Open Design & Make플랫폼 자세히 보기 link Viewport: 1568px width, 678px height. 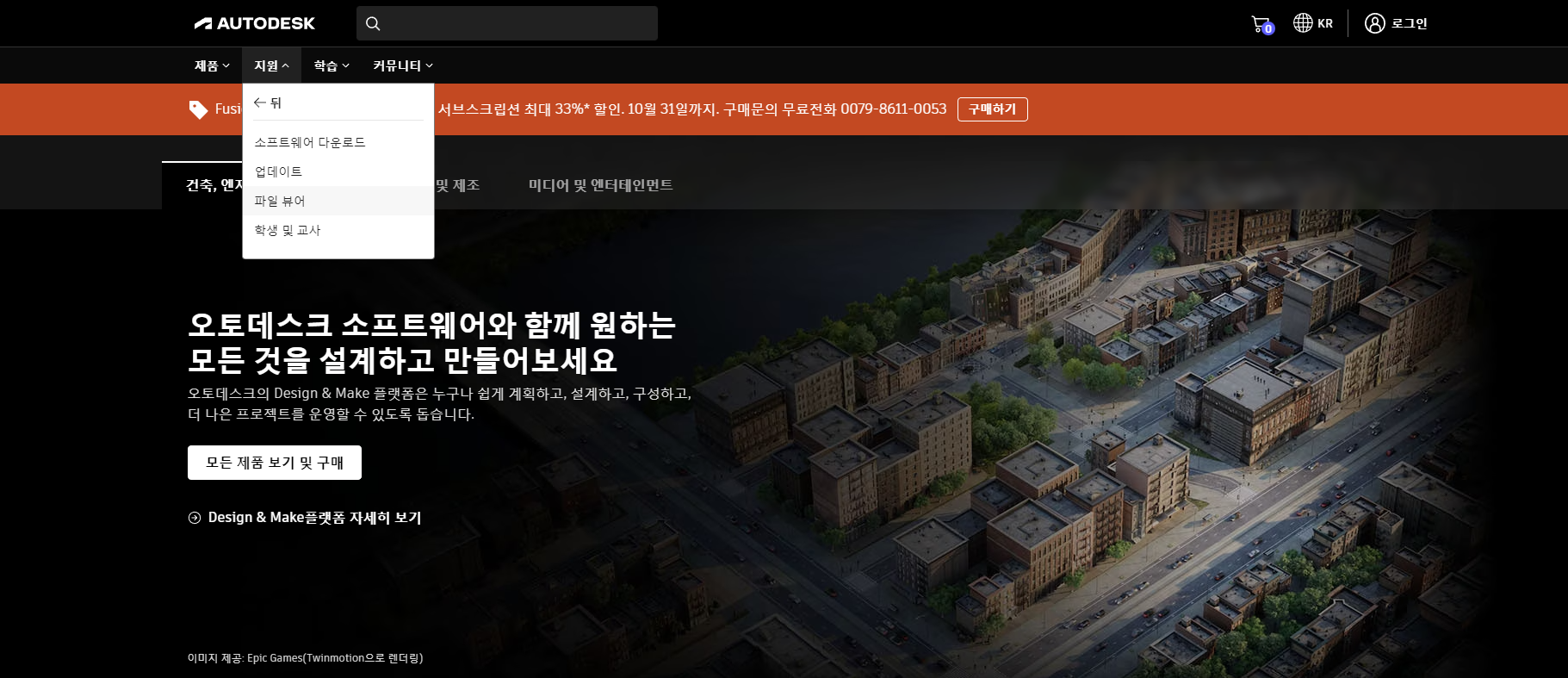305,518
